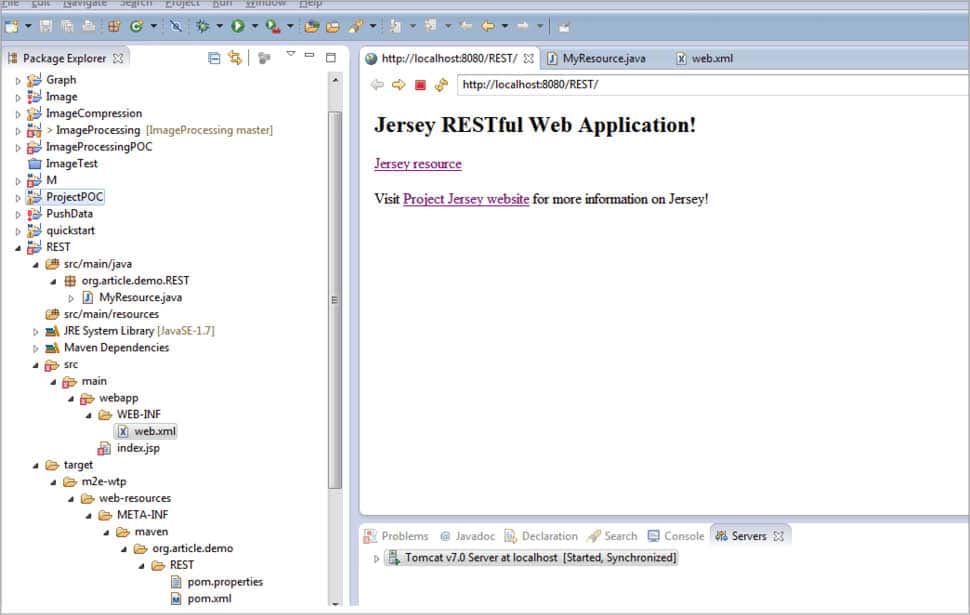Click the green Run button in toolbar
The image size is (970, 615).
click(238, 26)
